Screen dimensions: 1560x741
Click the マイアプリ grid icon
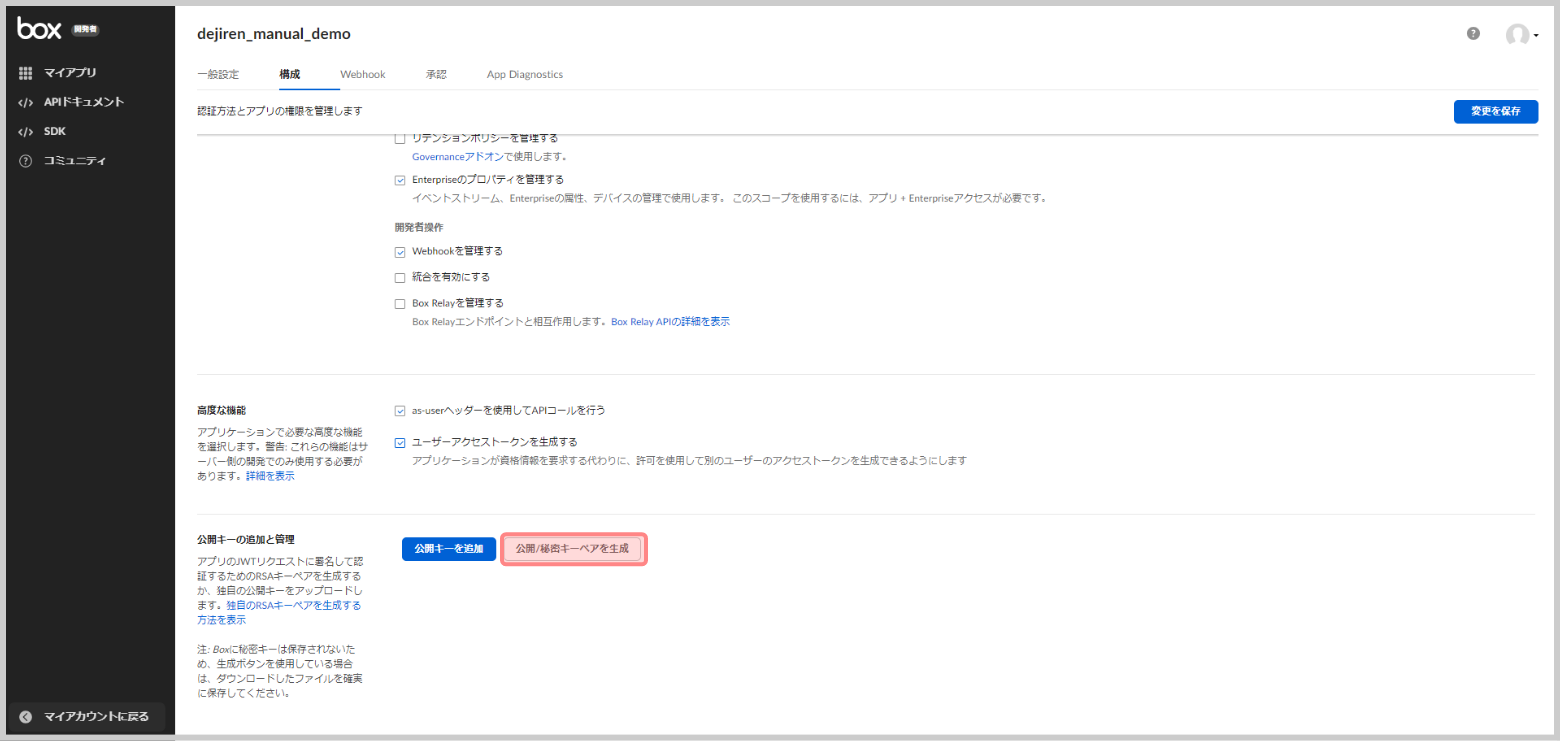(x=26, y=73)
